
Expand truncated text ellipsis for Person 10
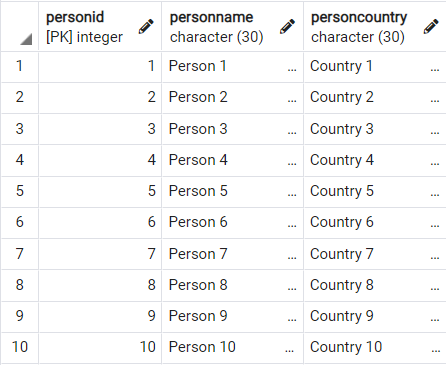tap(289, 351)
